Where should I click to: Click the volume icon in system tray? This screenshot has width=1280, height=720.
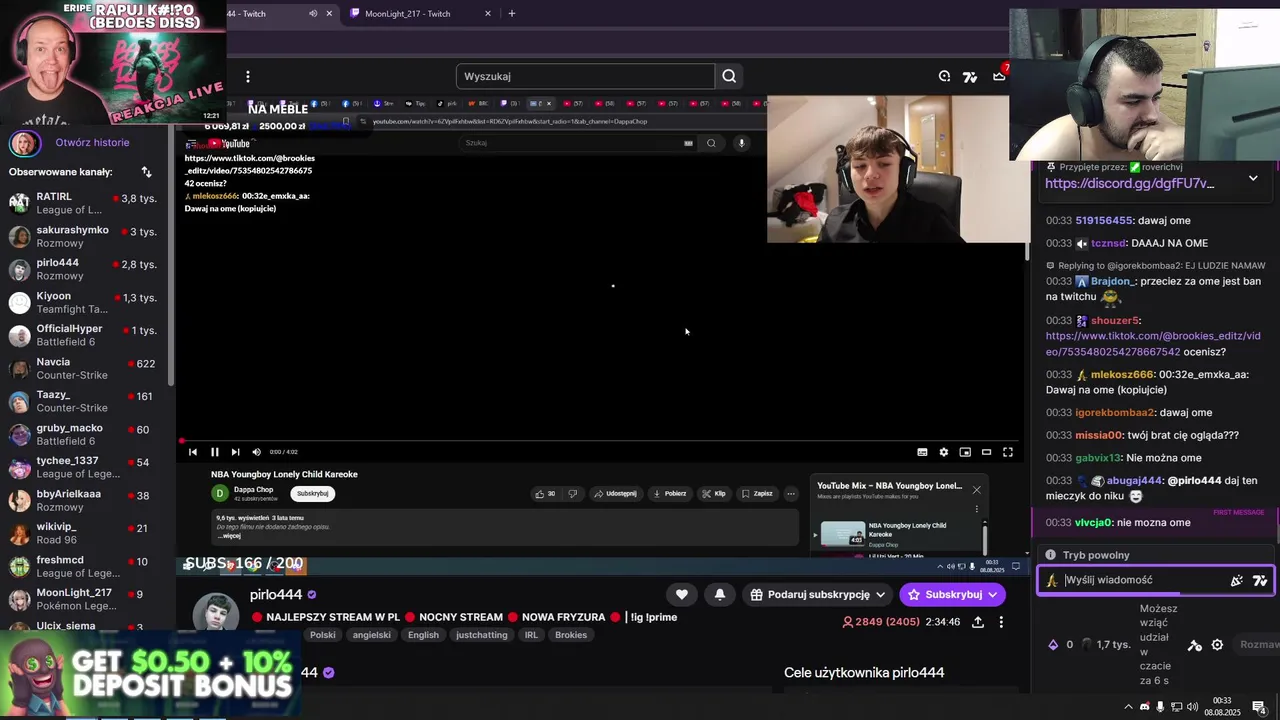pyautogui.click(x=1192, y=707)
